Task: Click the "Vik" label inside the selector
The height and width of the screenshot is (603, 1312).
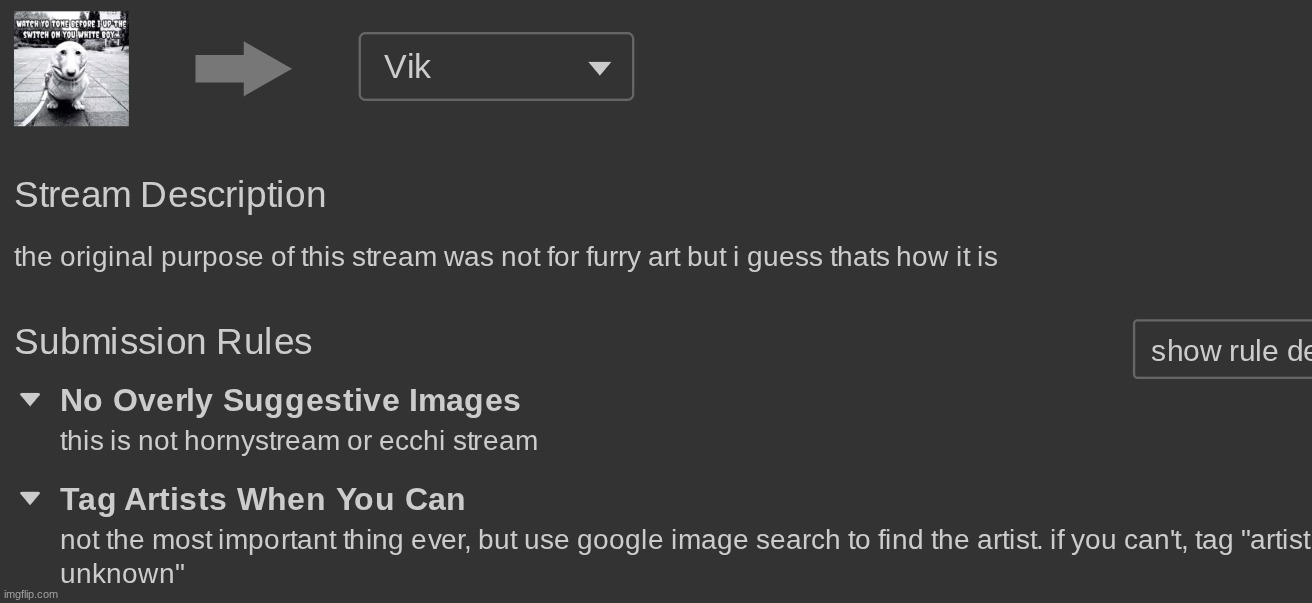Action: point(407,67)
